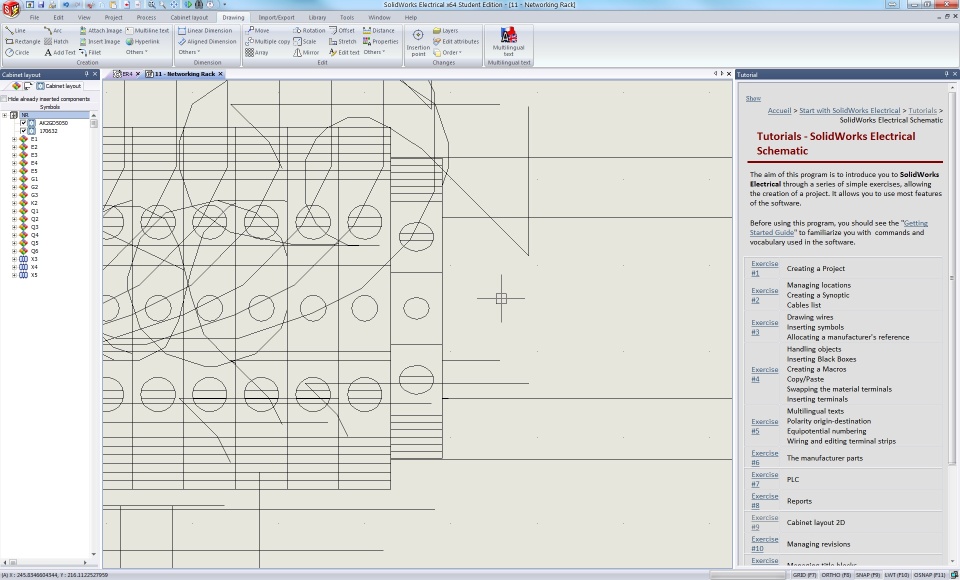Image resolution: width=960 pixels, height=580 pixels.
Task: Use the Mirror tool
Action: [306, 53]
